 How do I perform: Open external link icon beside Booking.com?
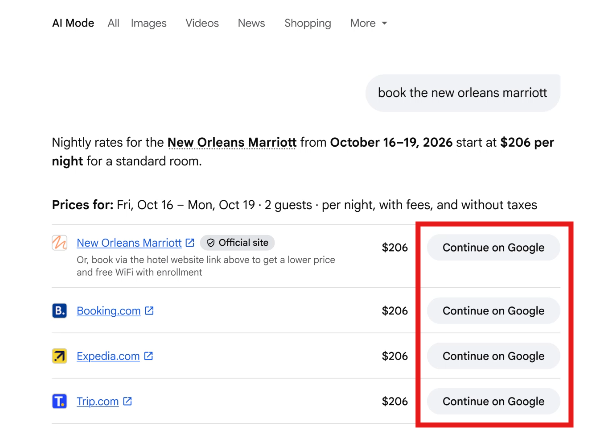pyautogui.click(x=149, y=310)
